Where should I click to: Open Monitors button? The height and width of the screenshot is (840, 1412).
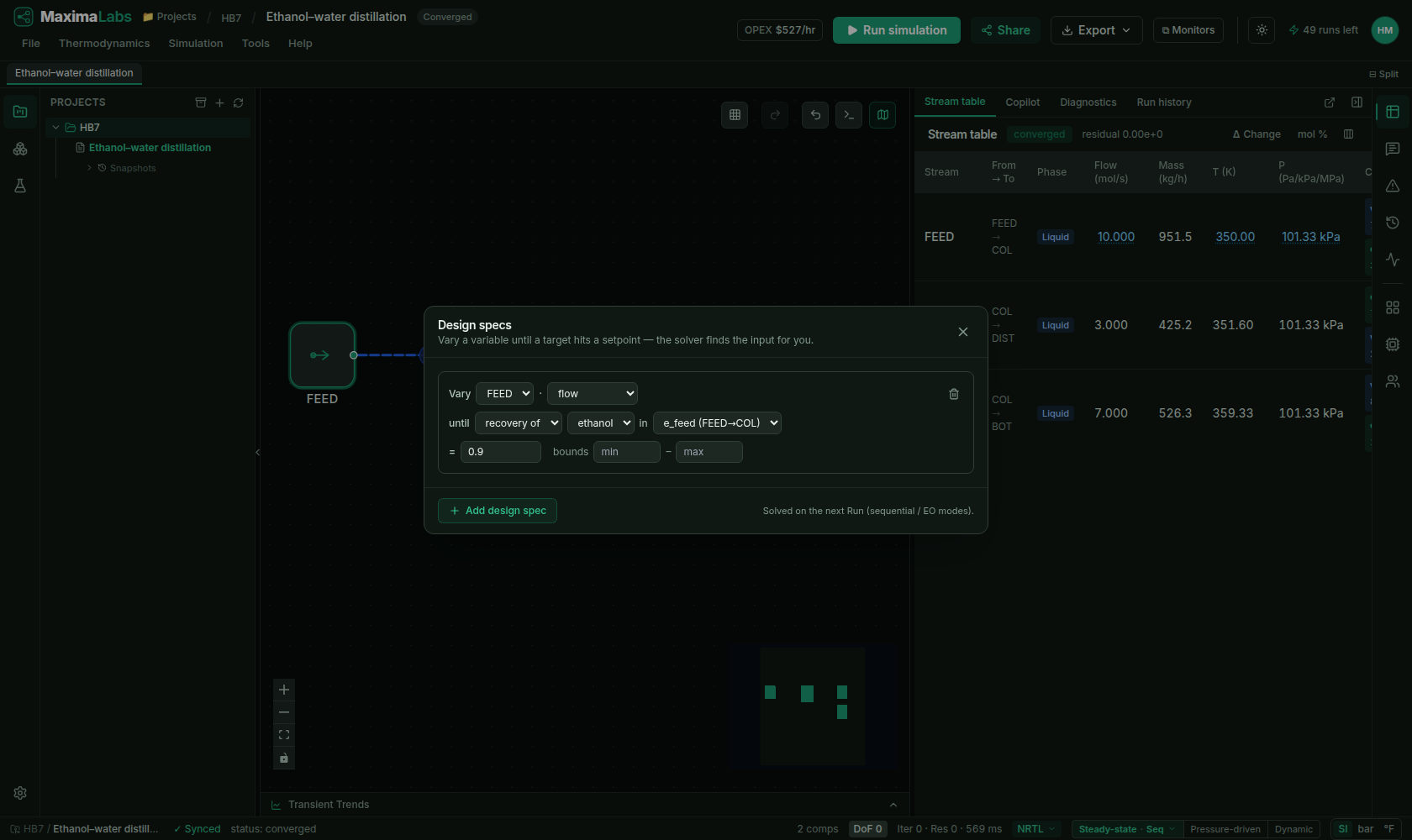(1188, 30)
